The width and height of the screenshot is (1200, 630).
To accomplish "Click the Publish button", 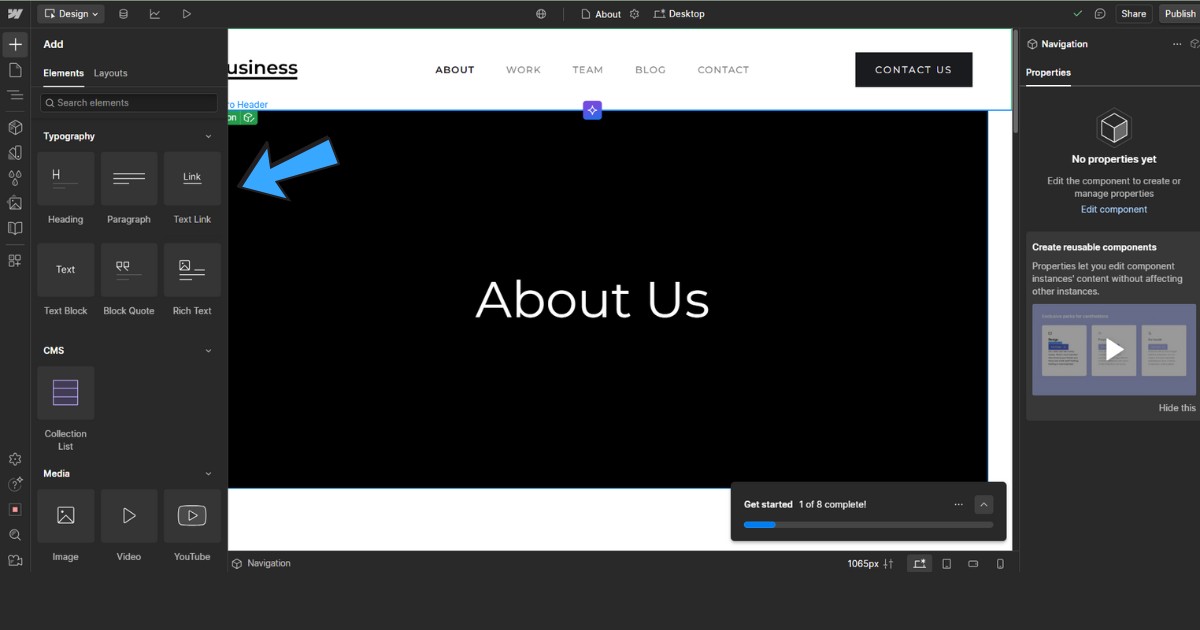I will pos(1179,14).
